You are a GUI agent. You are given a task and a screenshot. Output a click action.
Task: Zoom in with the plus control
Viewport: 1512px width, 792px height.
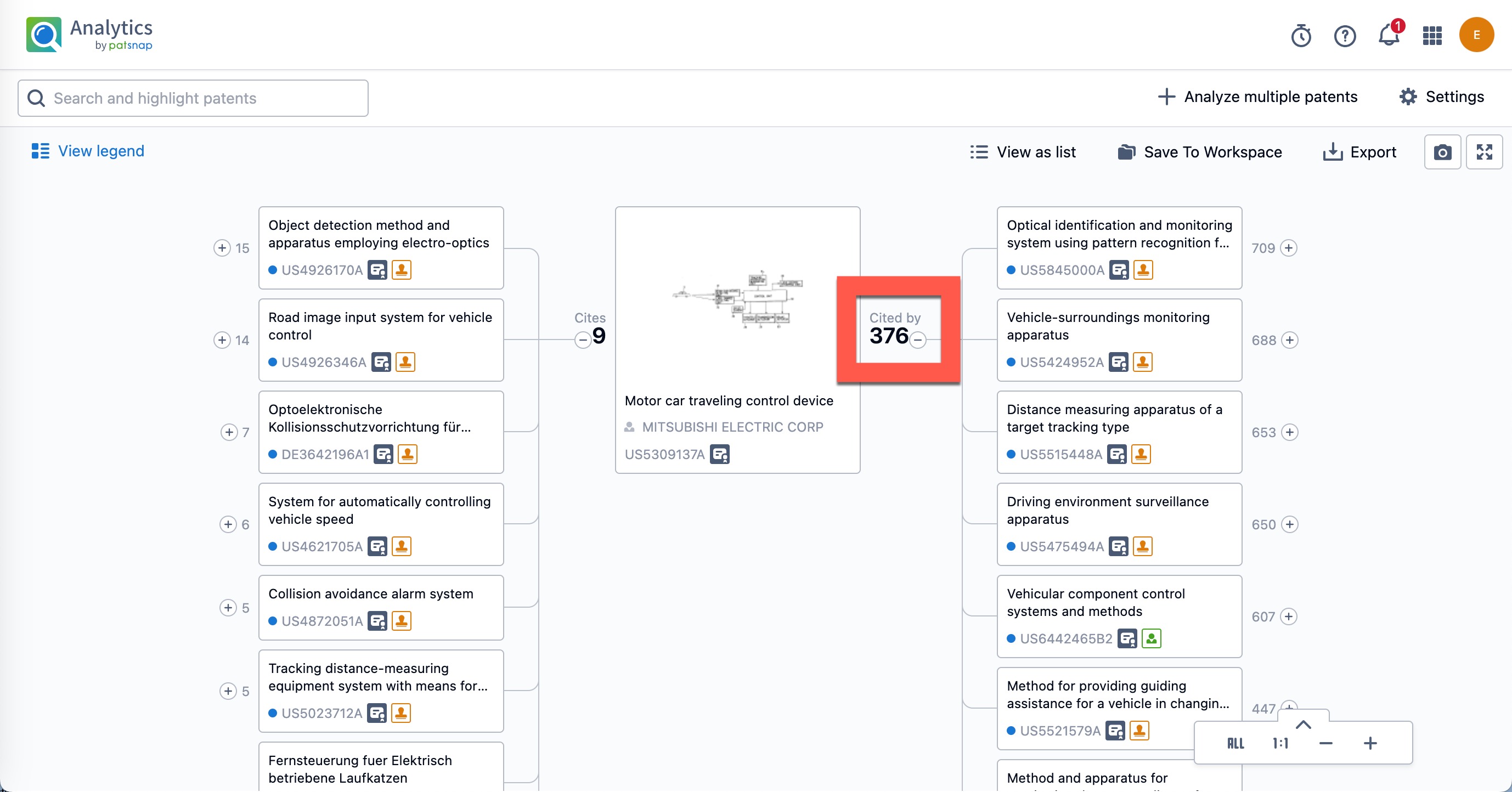tap(1370, 743)
